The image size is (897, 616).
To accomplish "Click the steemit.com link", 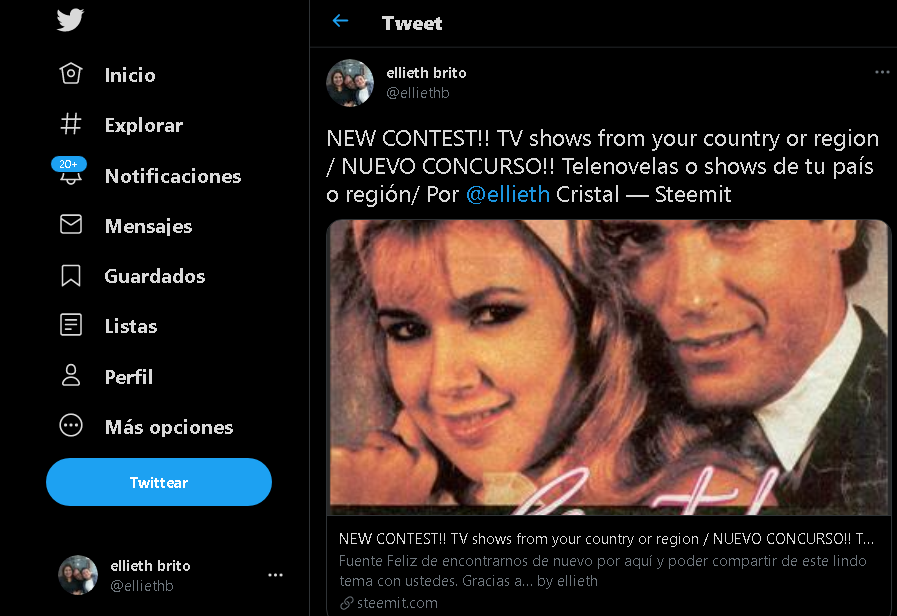I will click(397, 603).
